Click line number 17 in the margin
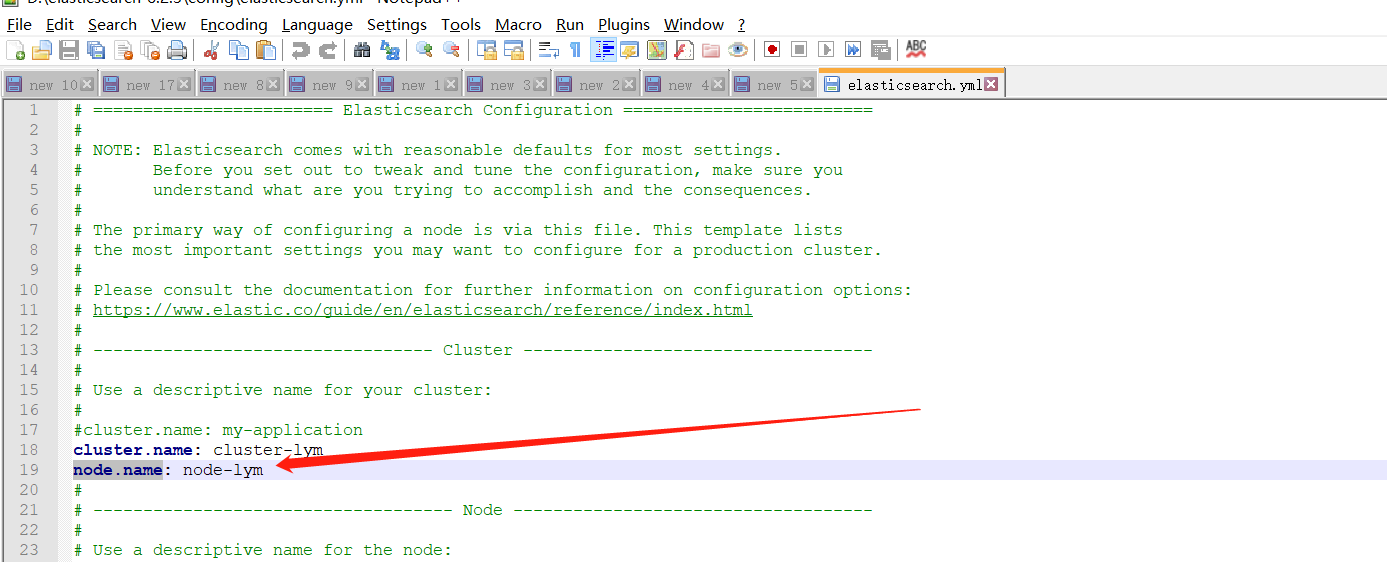Viewport: 1387px width, 562px height. coord(28,430)
